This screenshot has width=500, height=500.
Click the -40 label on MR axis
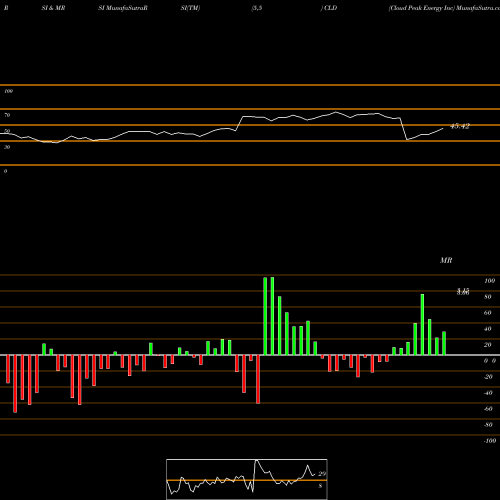[488, 393]
